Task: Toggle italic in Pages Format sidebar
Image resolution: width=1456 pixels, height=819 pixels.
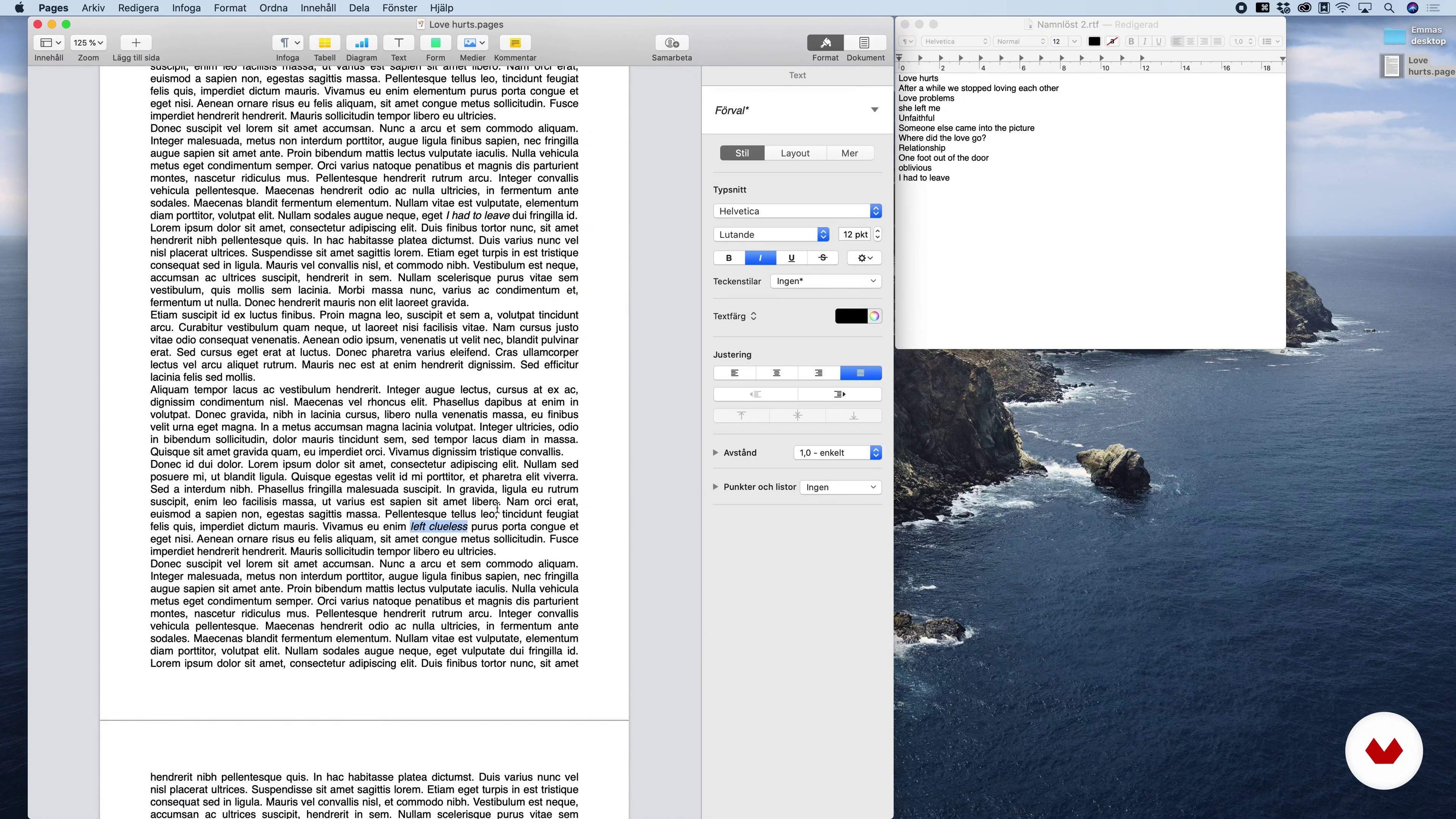Action: 760,258
